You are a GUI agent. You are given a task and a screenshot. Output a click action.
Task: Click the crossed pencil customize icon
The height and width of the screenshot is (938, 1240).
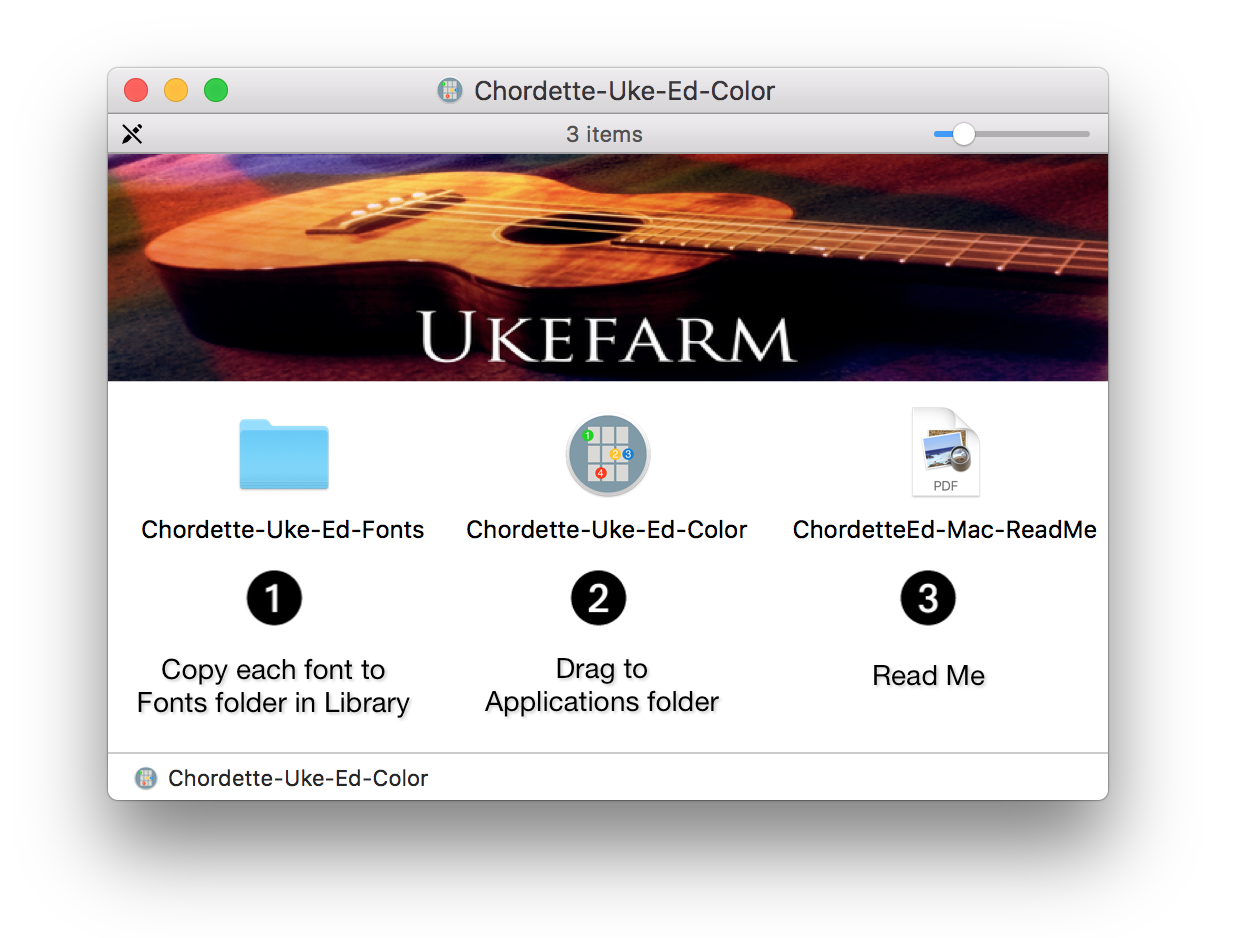pos(132,134)
